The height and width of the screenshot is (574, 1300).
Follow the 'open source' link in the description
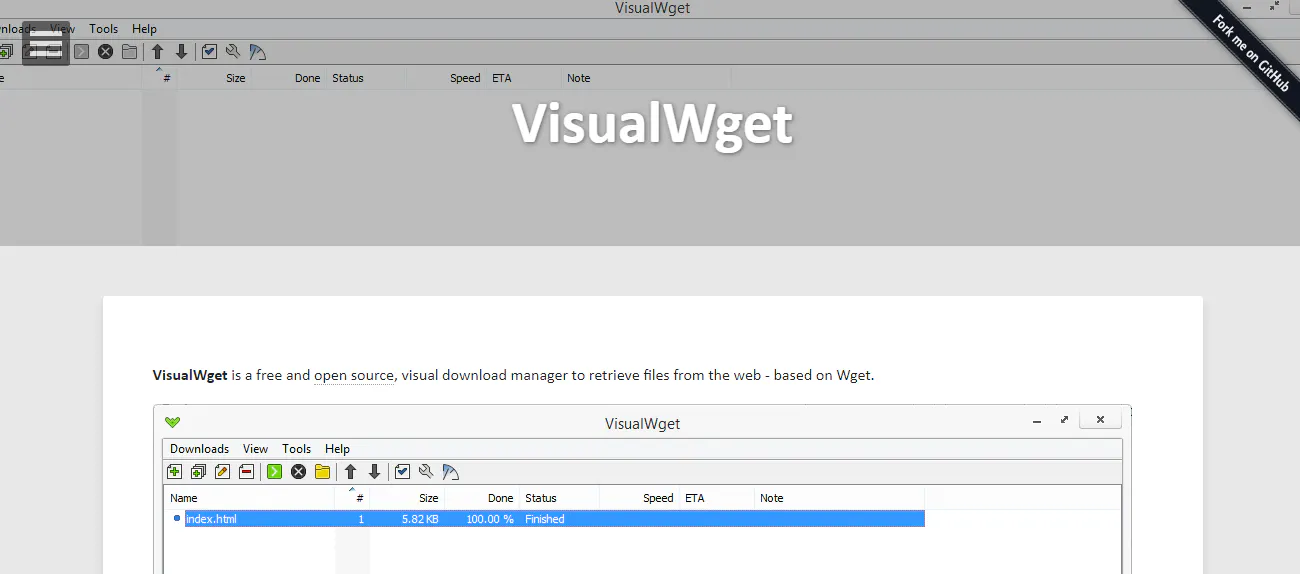point(354,376)
